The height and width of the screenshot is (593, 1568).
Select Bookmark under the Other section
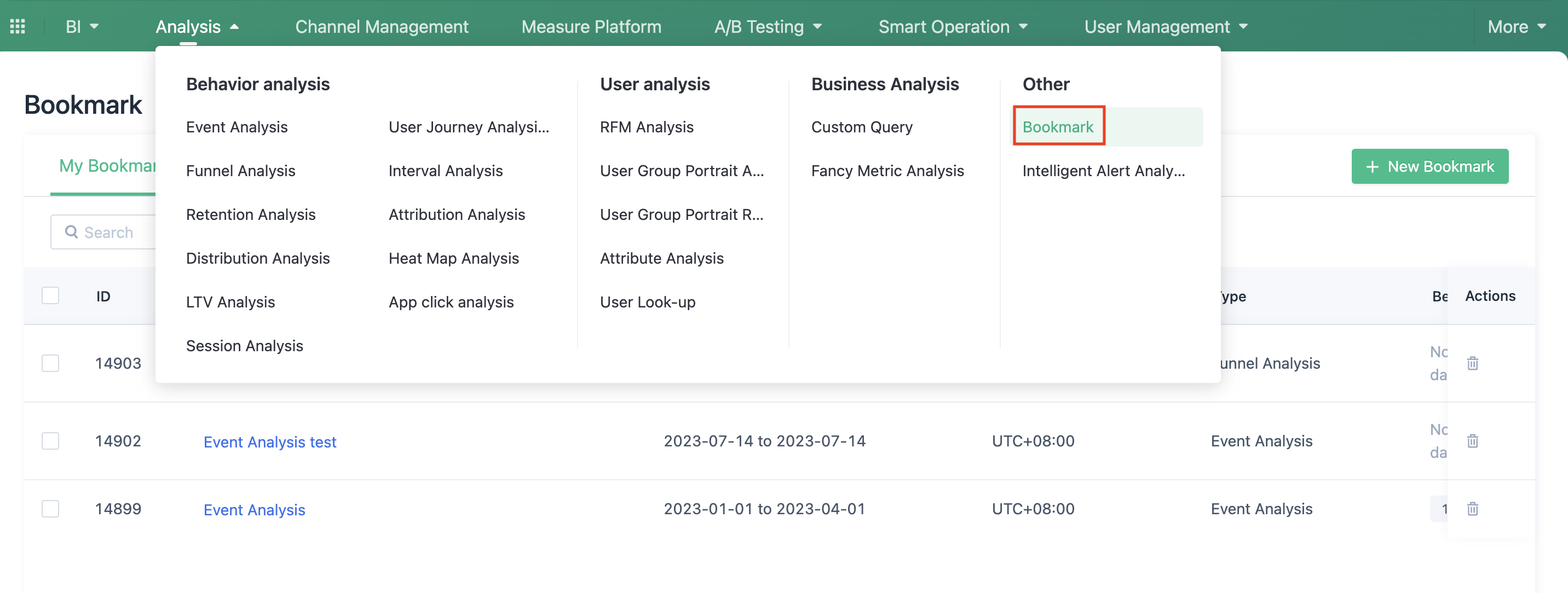(x=1058, y=126)
